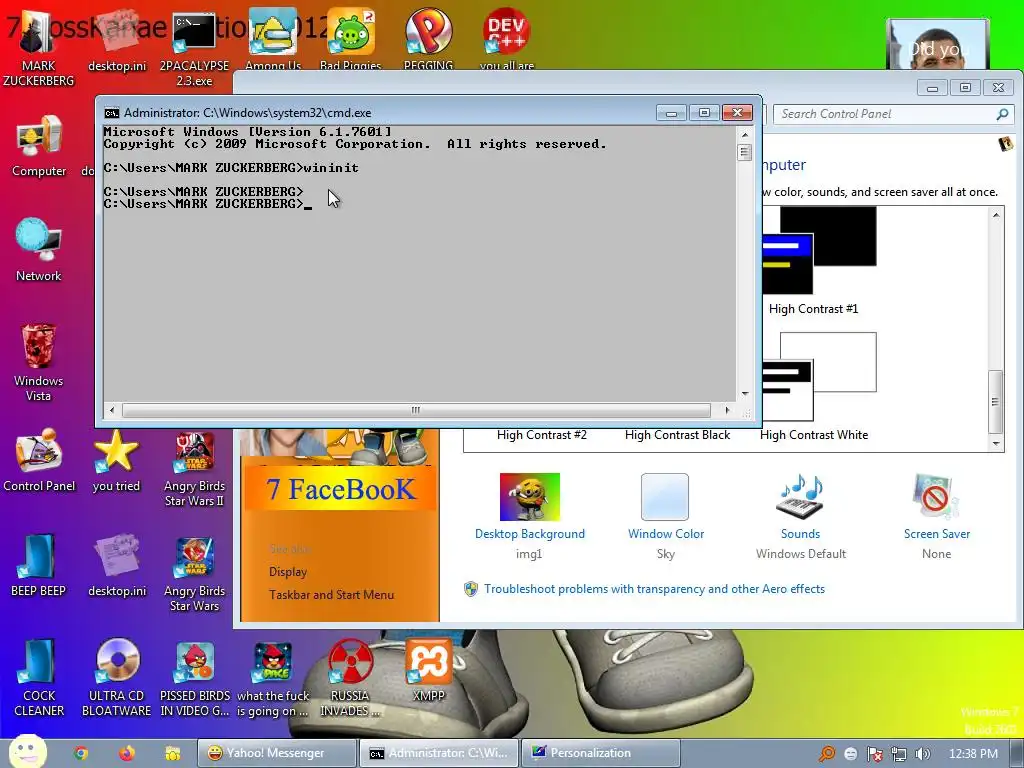This screenshot has width=1024, height=768.
Task: Click cmd vertical scrollbar up arrow
Action: (744, 135)
